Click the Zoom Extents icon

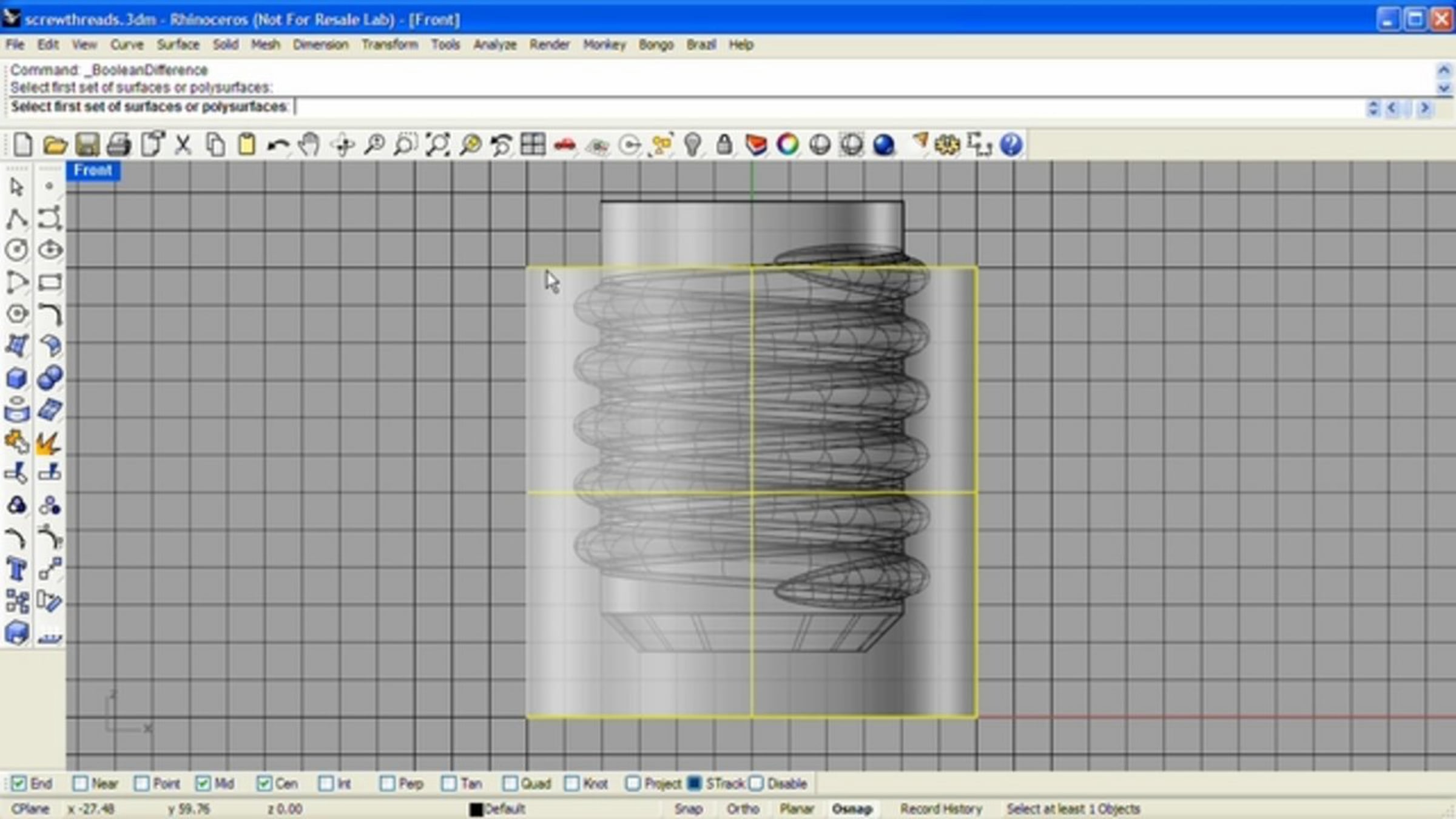(437, 145)
